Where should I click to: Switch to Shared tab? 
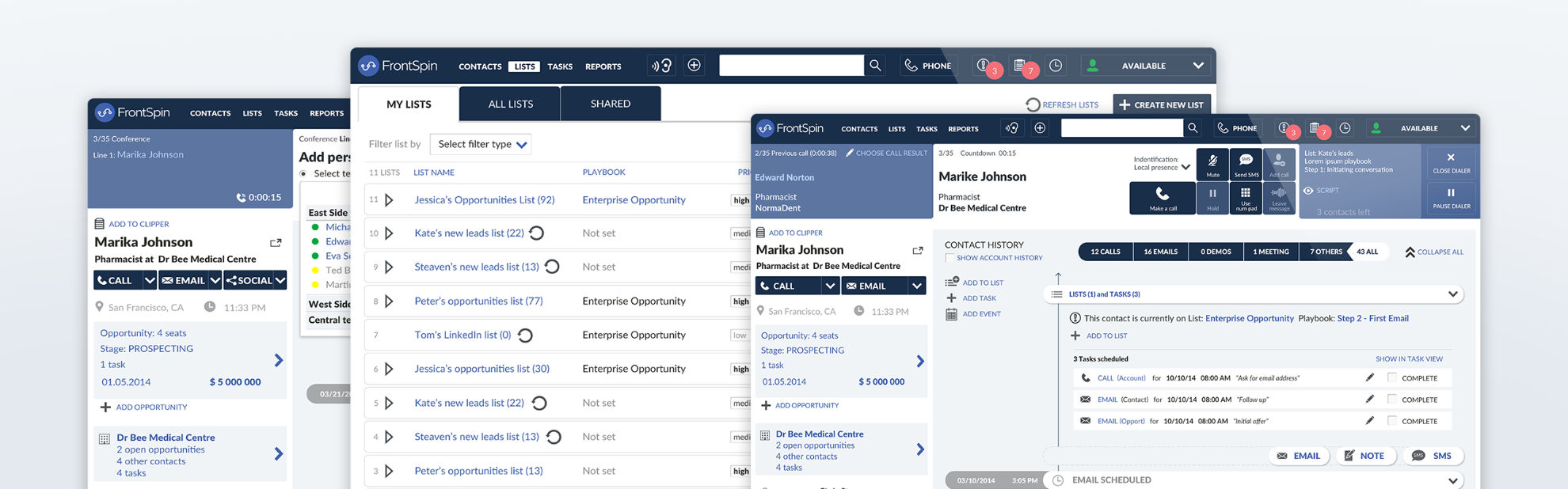[611, 104]
